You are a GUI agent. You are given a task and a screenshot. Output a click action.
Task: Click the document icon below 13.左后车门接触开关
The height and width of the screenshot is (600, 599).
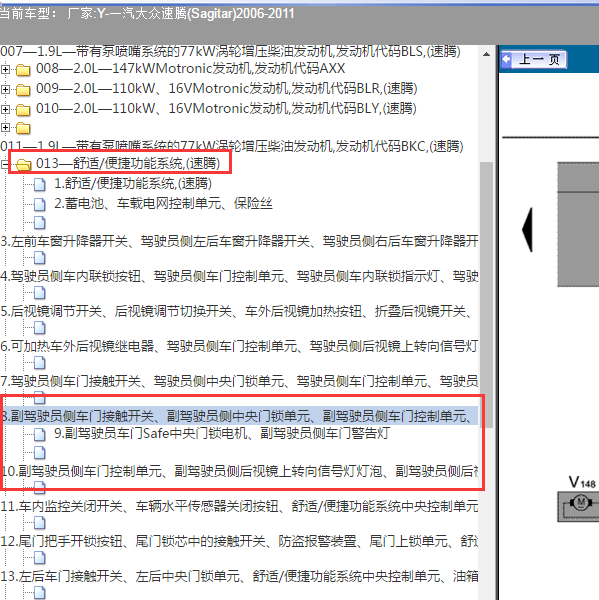point(40,593)
